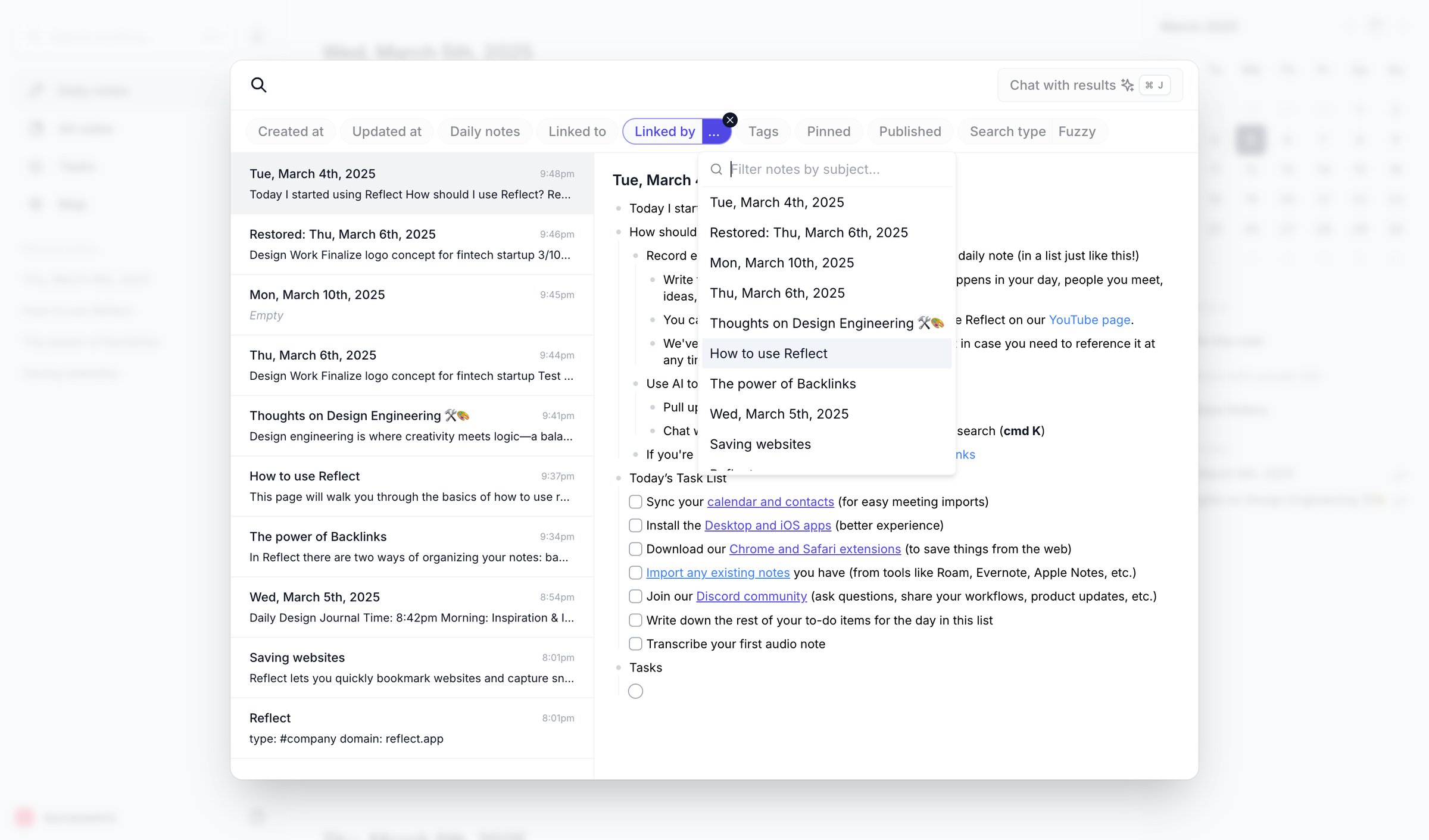Open the 'Desktop and iOS apps' link
This screenshot has width=1429, height=840.
coord(767,526)
